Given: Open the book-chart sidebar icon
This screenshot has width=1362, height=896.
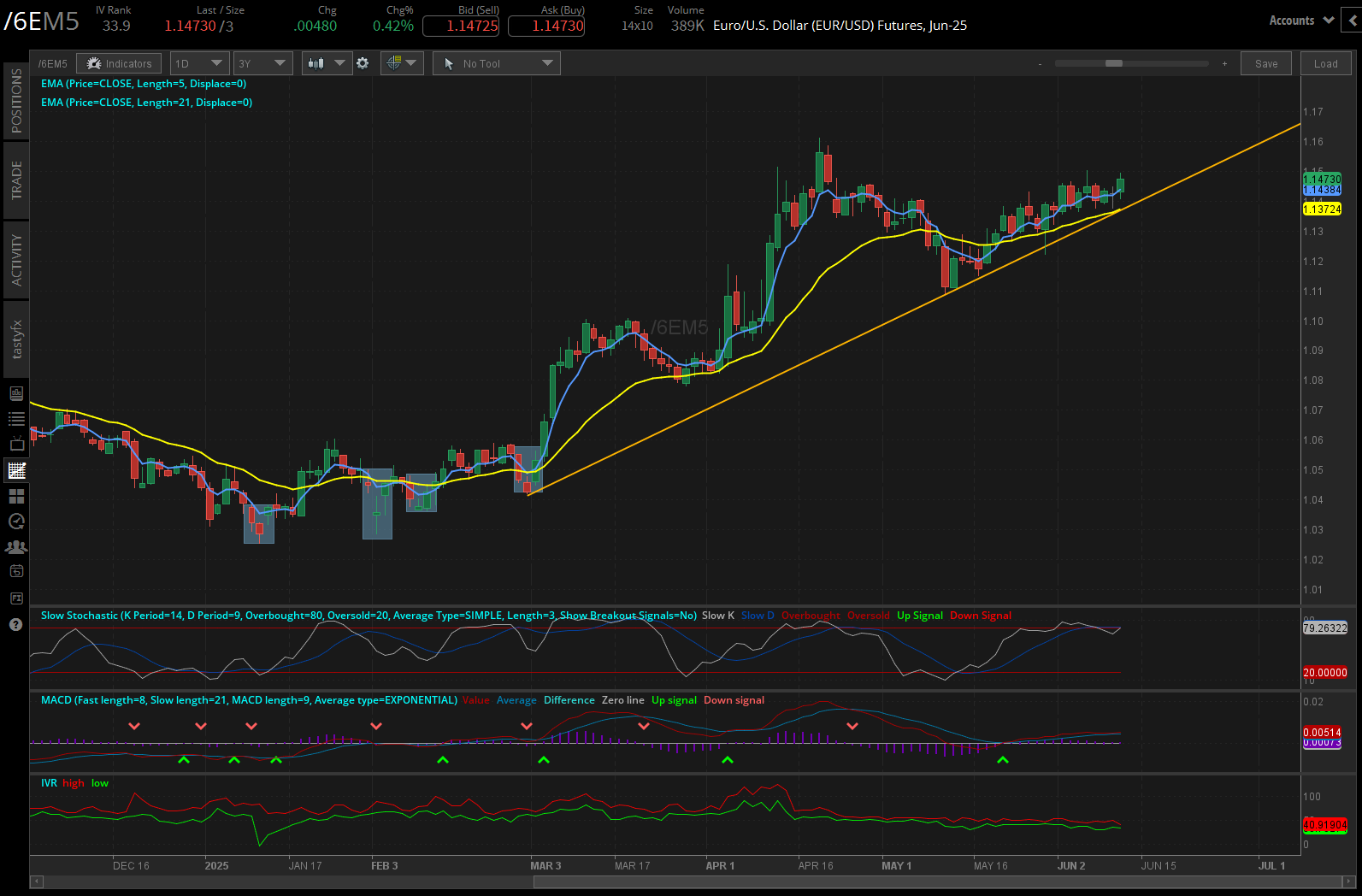Looking at the screenshot, I should click(x=16, y=393).
